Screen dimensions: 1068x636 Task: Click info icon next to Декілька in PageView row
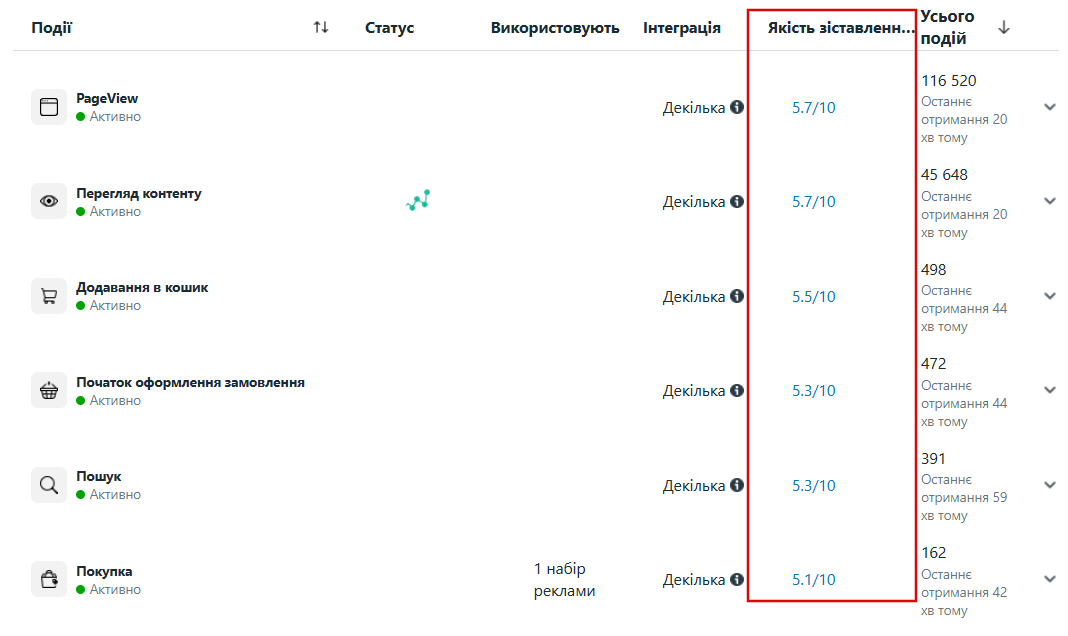click(737, 107)
